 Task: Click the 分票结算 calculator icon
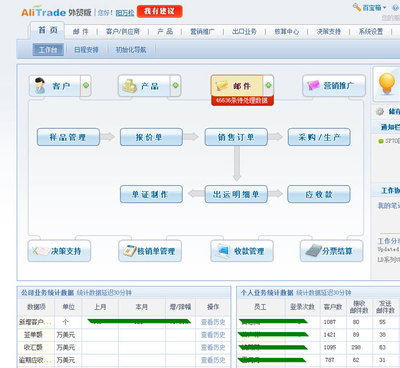313,251
